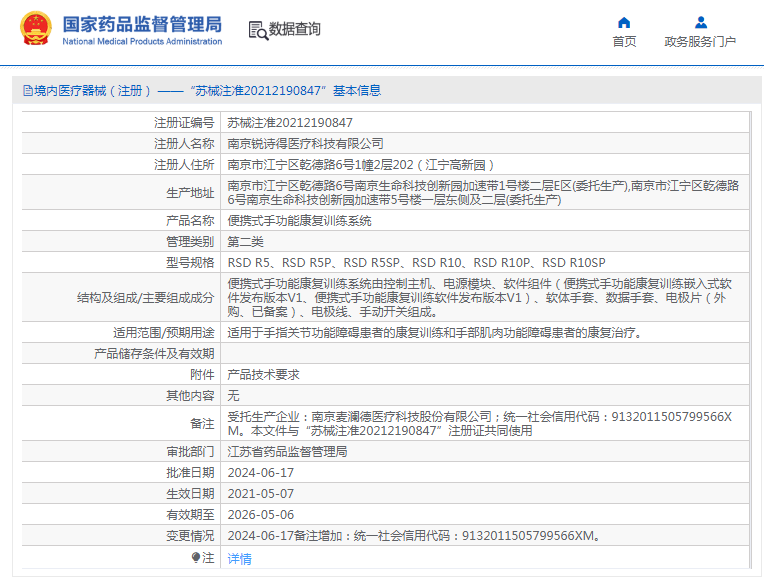Click the 无 value in 其他内容
764x580 pixels.
click(x=233, y=395)
